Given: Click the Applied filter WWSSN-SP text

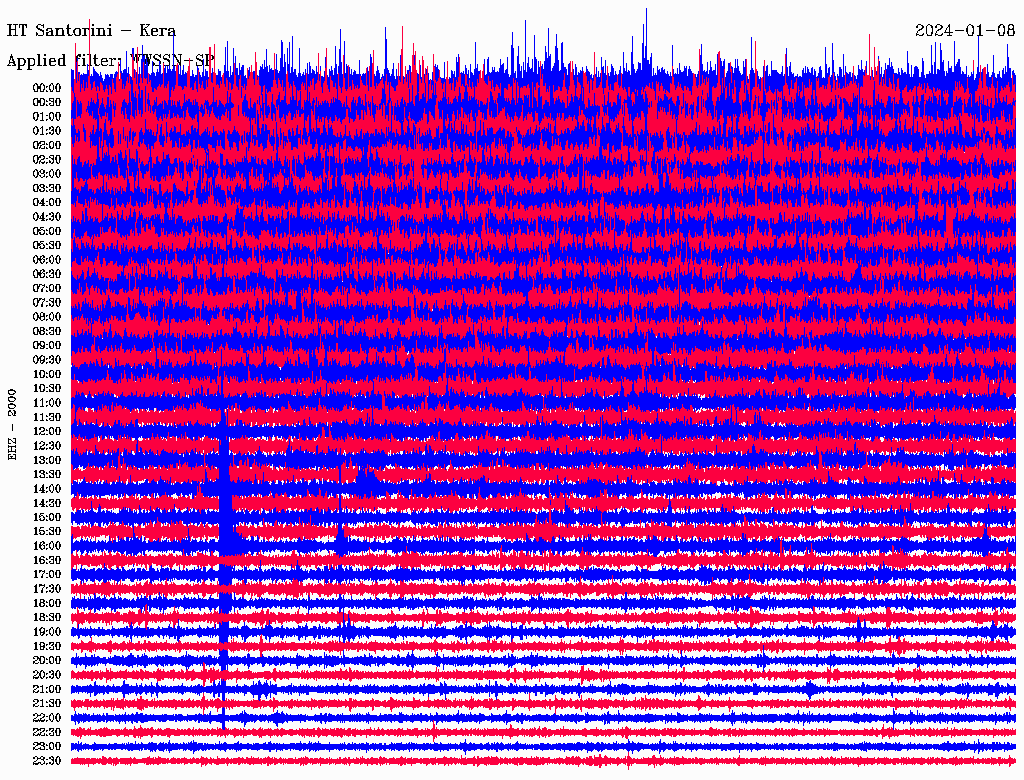Looking at the screenshot, I should pyautogui.click(x=110, y=61).
